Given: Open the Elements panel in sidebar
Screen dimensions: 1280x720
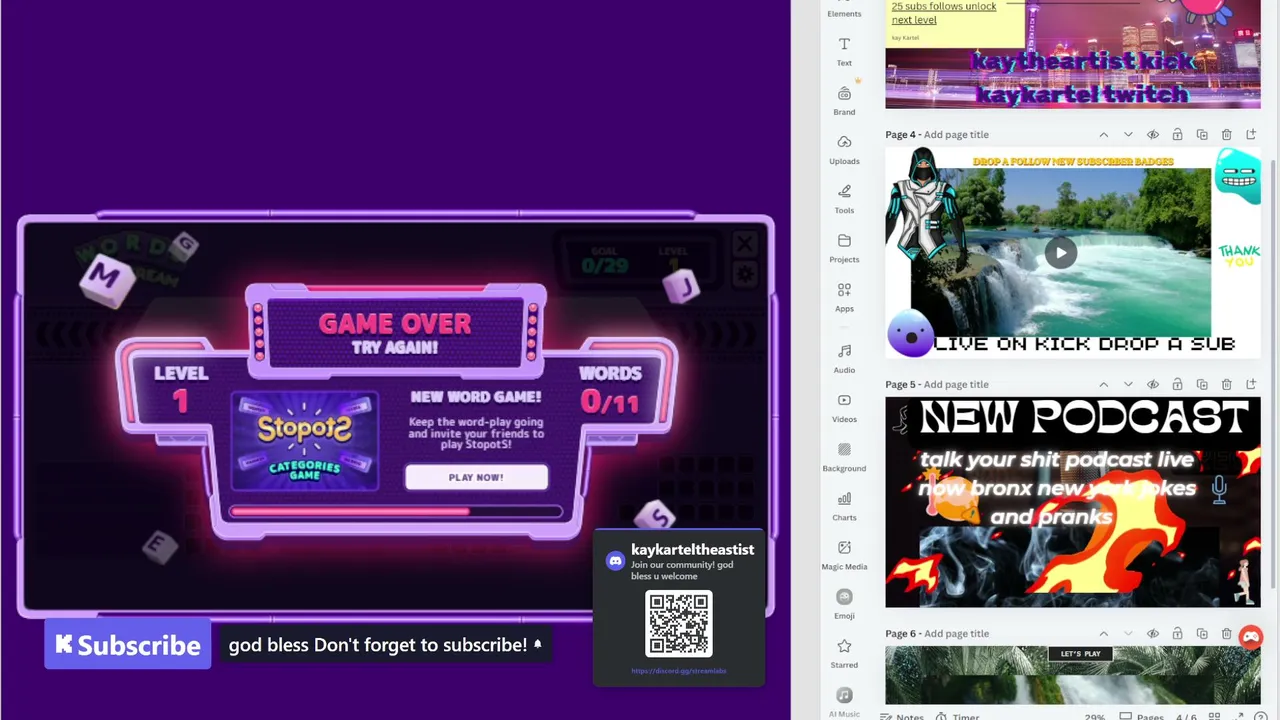Looking at the screenshot, I should 844,10.
